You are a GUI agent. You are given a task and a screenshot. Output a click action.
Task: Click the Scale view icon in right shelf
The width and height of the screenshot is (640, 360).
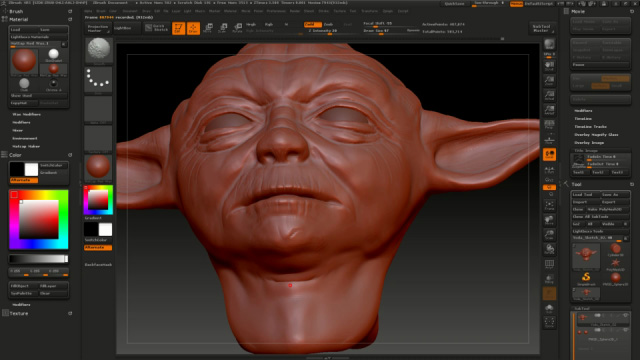point(549,235)
